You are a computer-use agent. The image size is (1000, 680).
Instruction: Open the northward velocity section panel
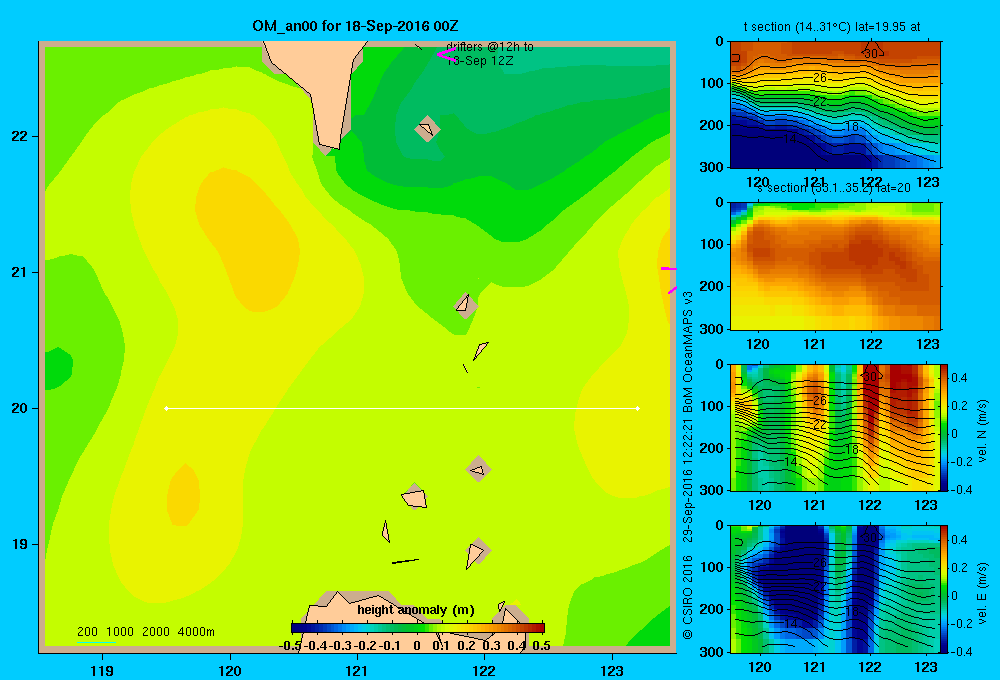coord(834,427)
